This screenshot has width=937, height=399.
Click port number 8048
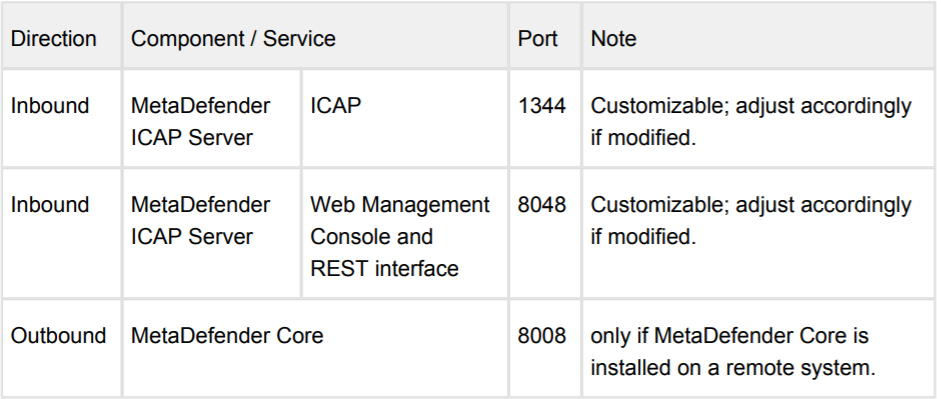pyautogui.click(x=541, y=205)
